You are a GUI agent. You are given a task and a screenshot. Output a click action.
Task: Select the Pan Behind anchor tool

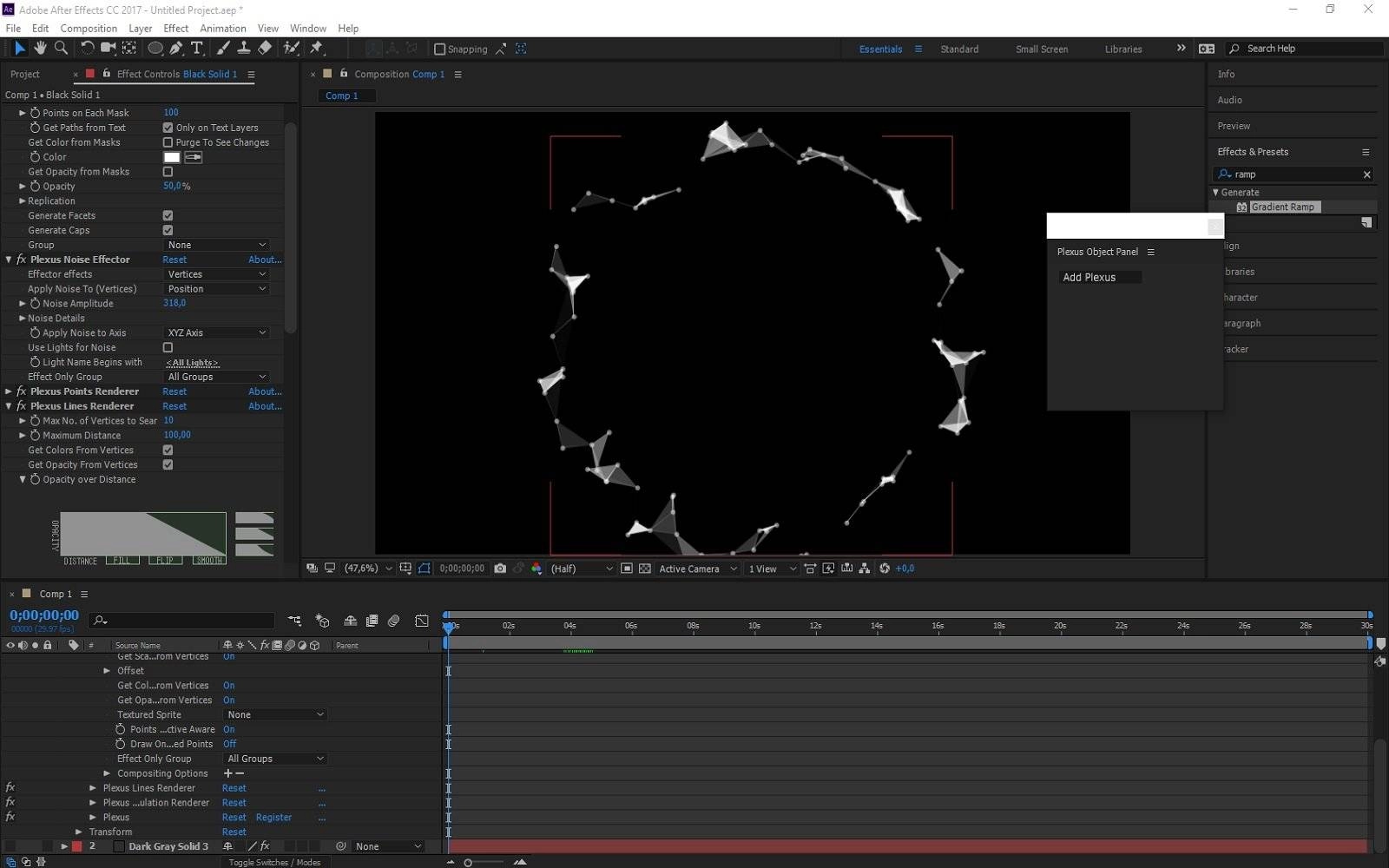(129, 49)
